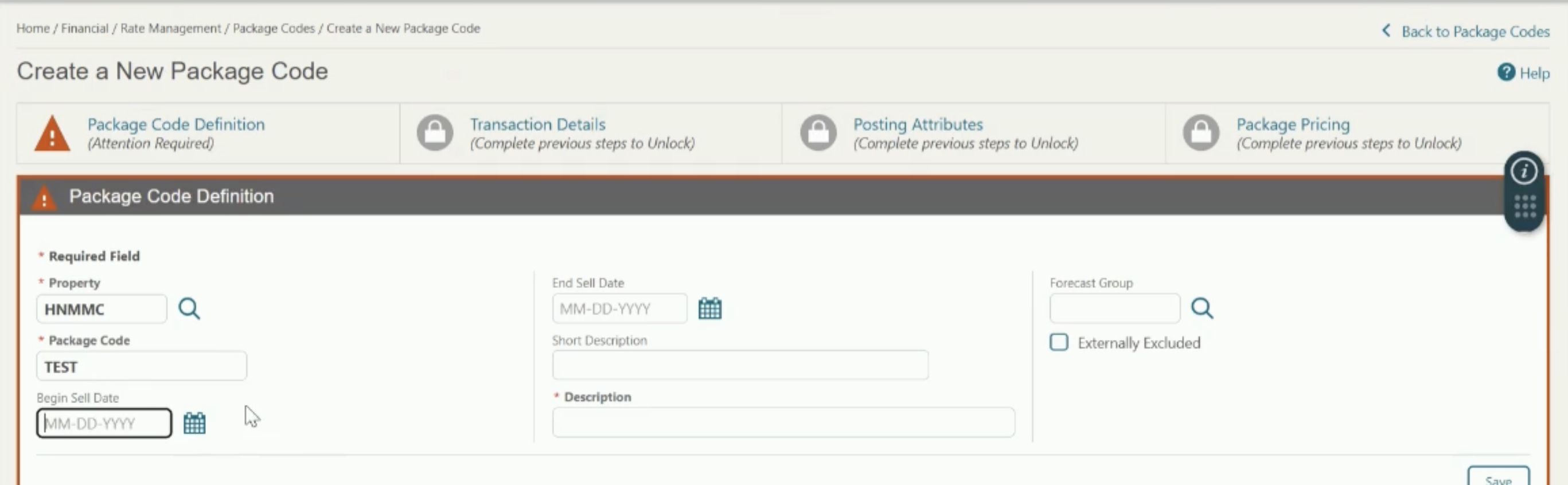Enable the Externally Excluded checkbox
The height and width of the screenshot is (485, 1568).
(1059, 342)
